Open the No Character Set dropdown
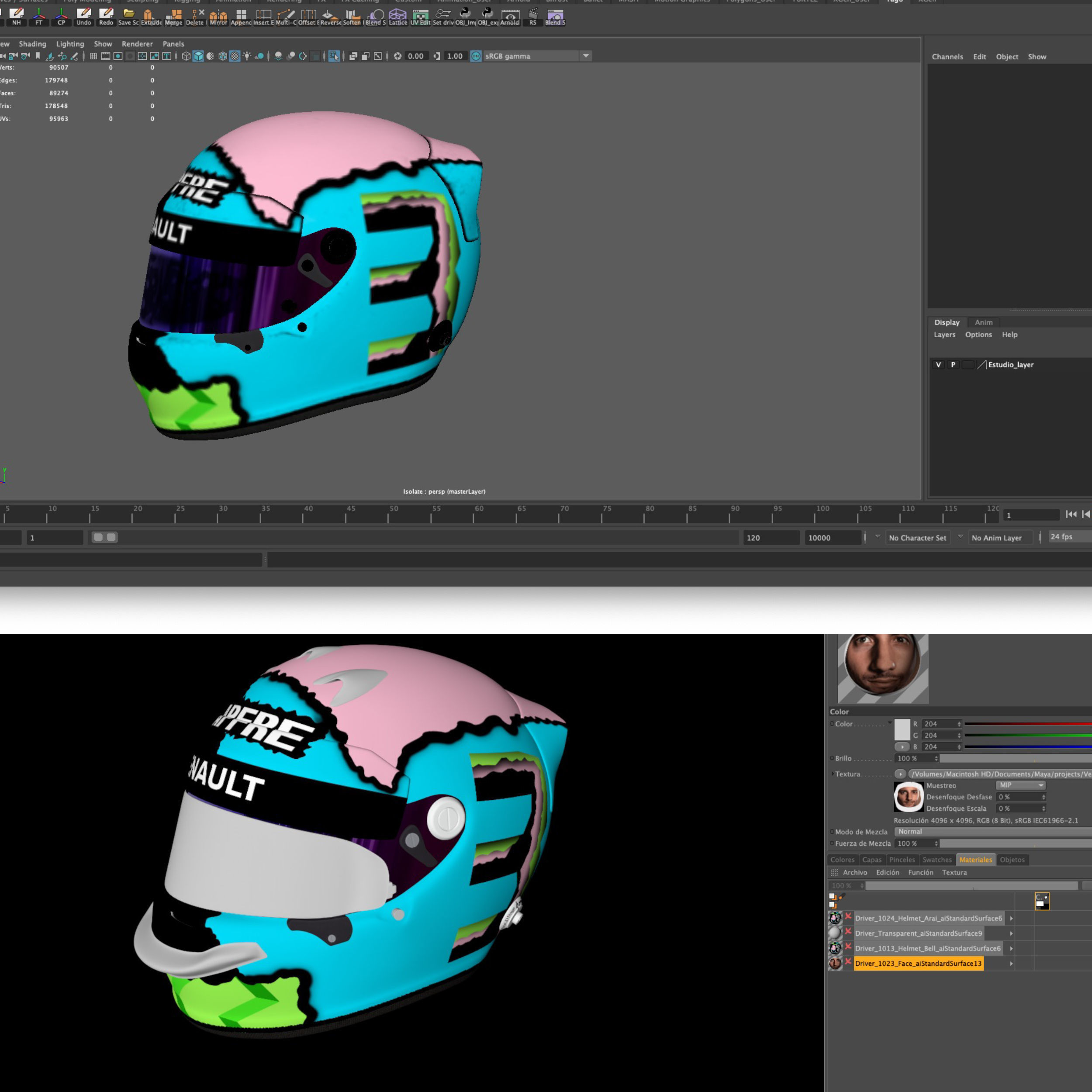The width and height of the screenshot is (1092, 1092). (917, 538)
